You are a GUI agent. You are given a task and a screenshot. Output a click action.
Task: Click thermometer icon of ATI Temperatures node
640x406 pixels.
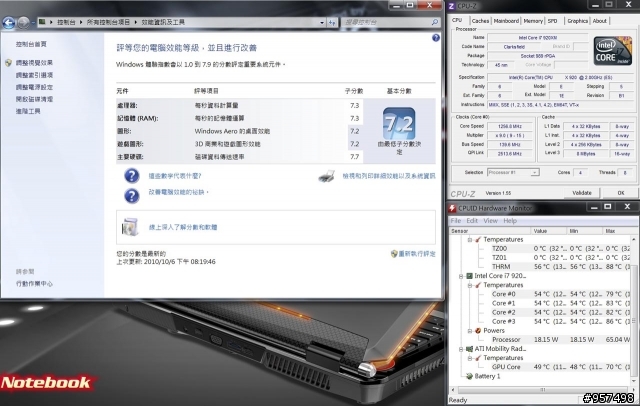478,358
